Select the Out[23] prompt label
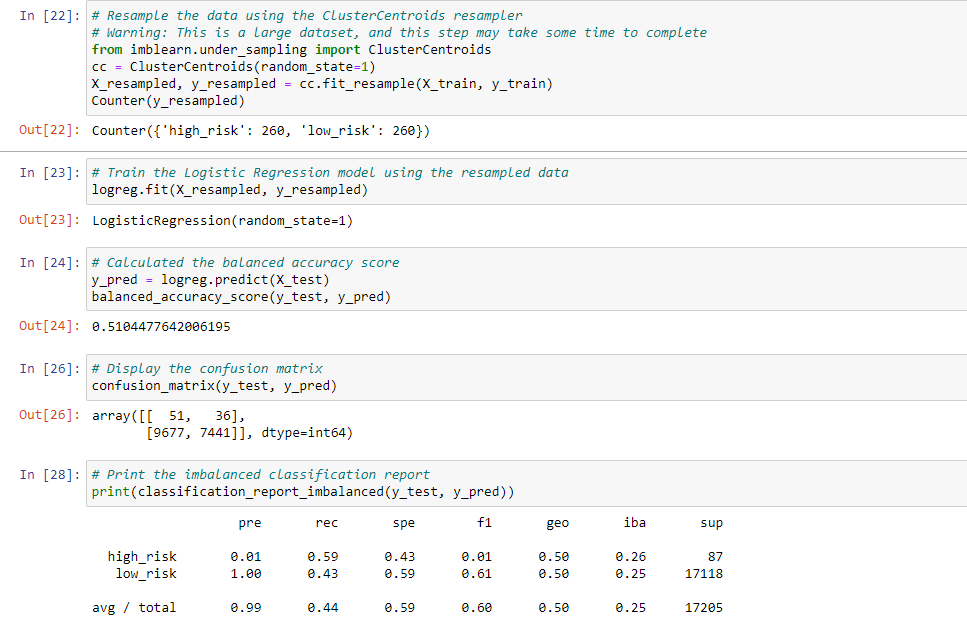The width and height of the screenshot is (967, 625). pyautogui.click(x=50, y=220)
